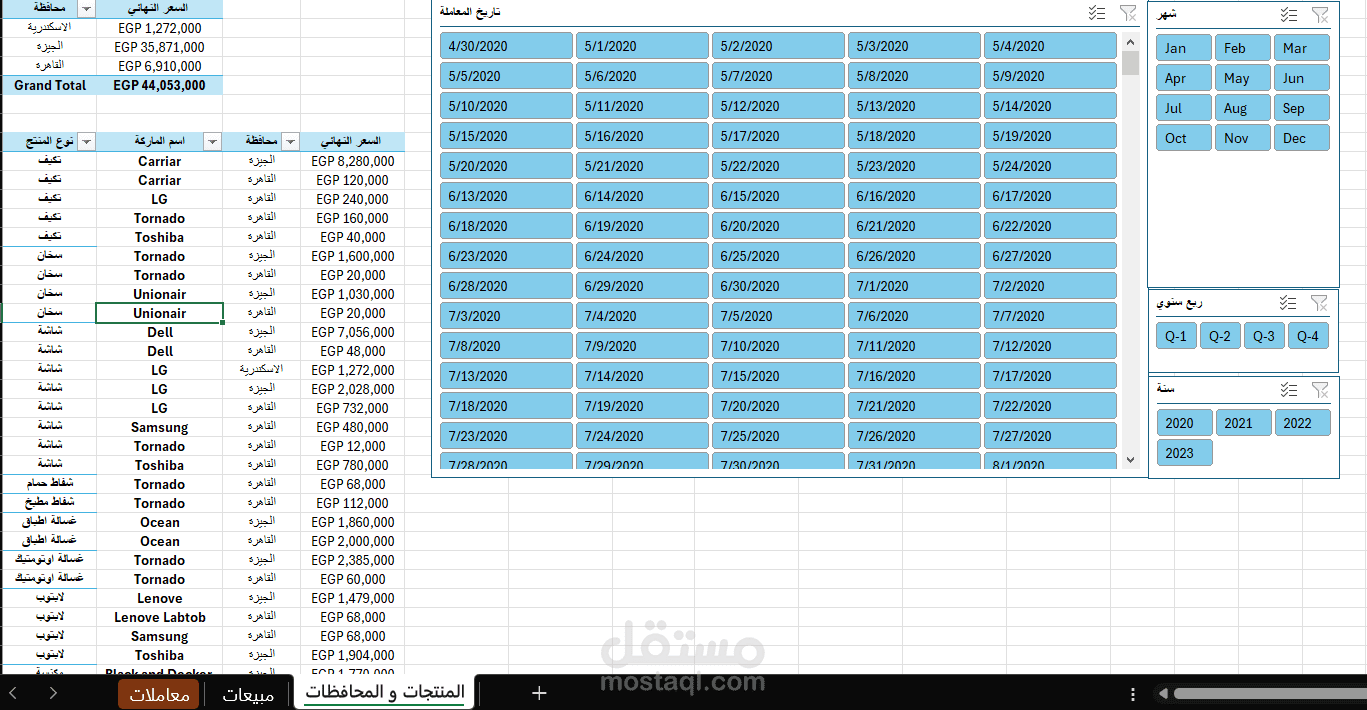
Task: Toggle multi-select in quarter slicer
Action: click(x=1288, y=303)
